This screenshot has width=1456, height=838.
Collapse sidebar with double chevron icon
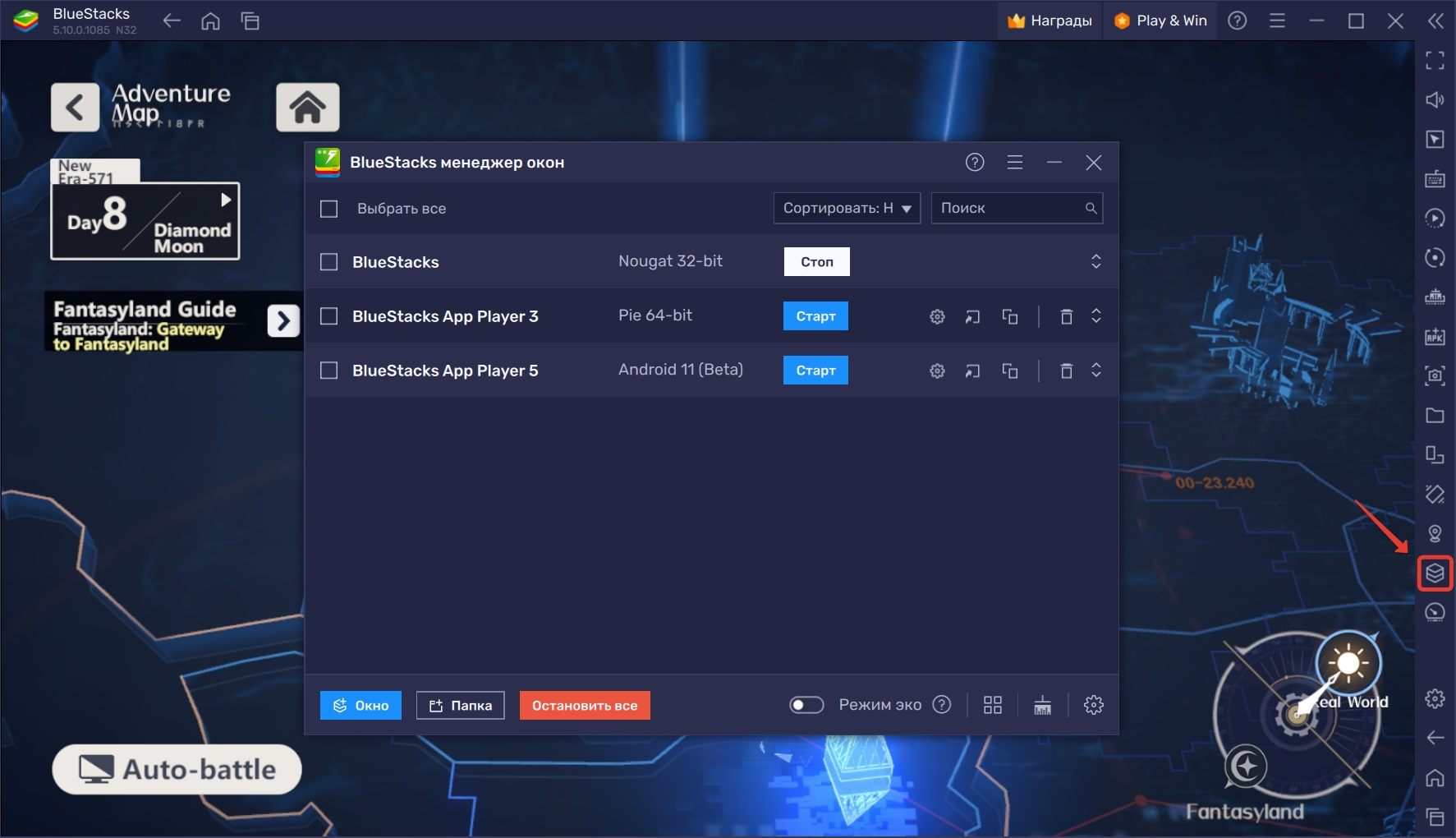pos(1435,21)
